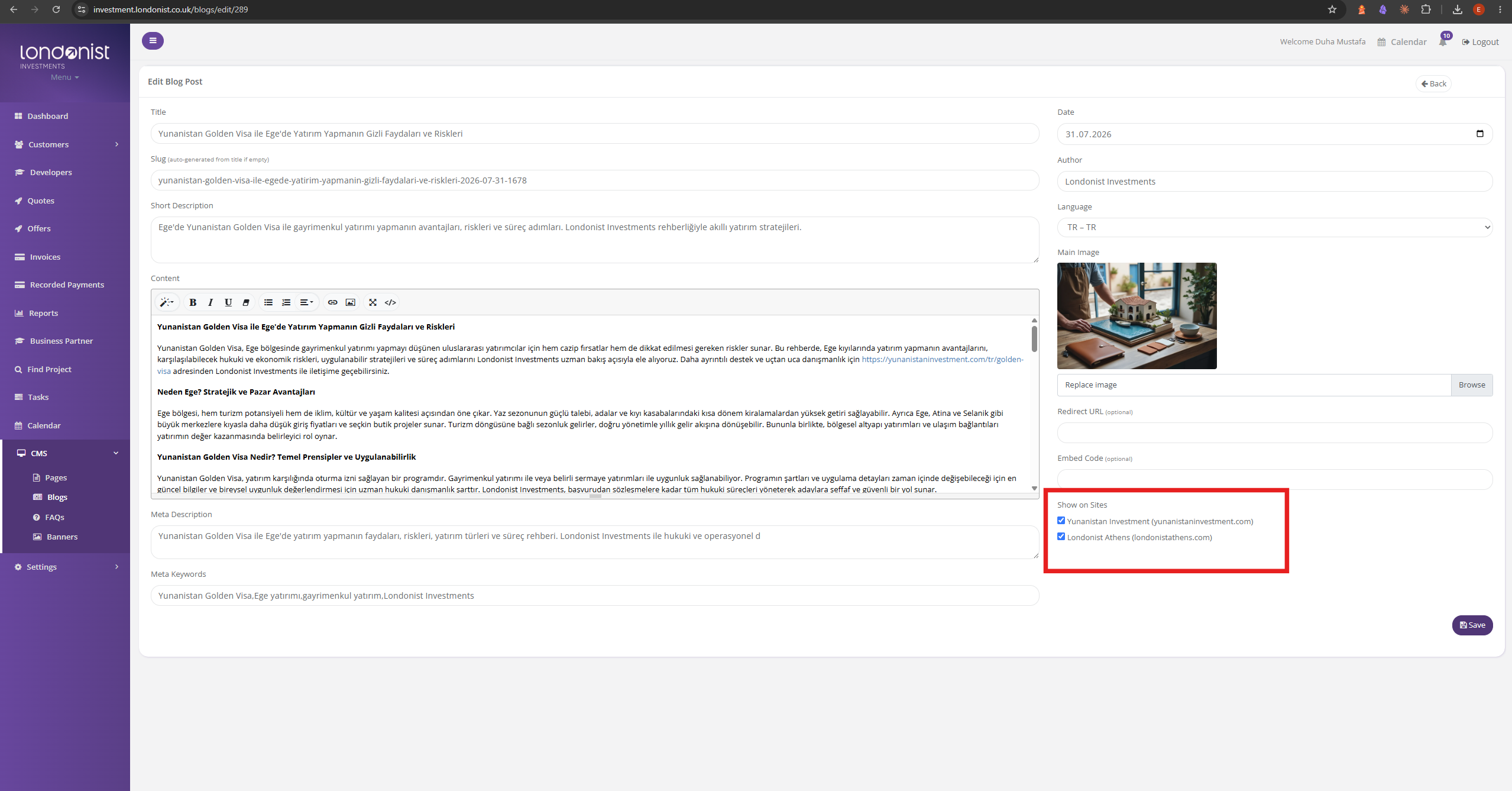Image resolution: width=1512 pixels, height=791 pixels.
Task: Open the browser downloads icon
Action: [1458, 9]
